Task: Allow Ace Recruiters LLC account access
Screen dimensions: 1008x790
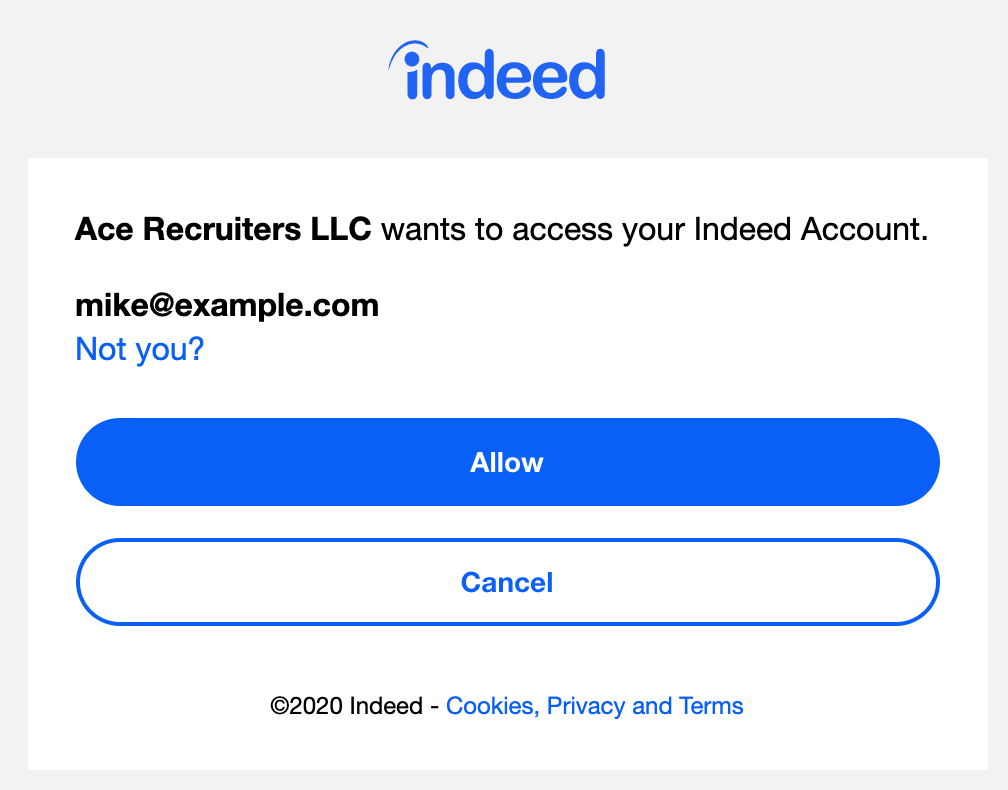Action: [x=507, y=462]
